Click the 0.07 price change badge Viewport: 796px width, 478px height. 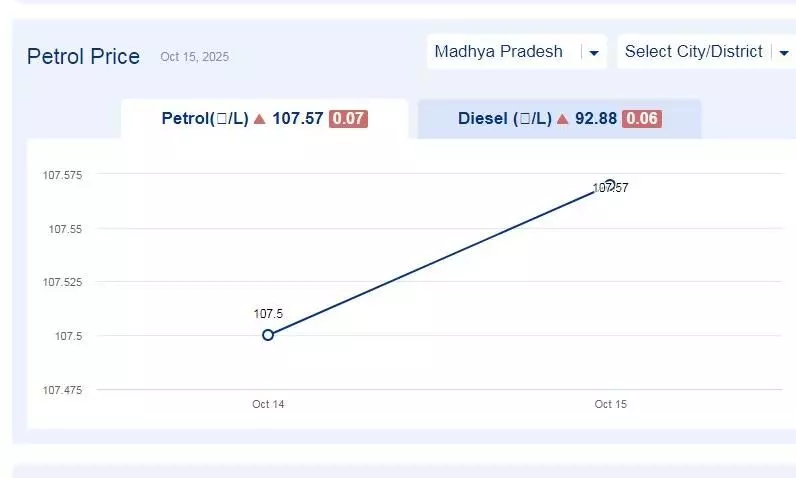point(348,119)
